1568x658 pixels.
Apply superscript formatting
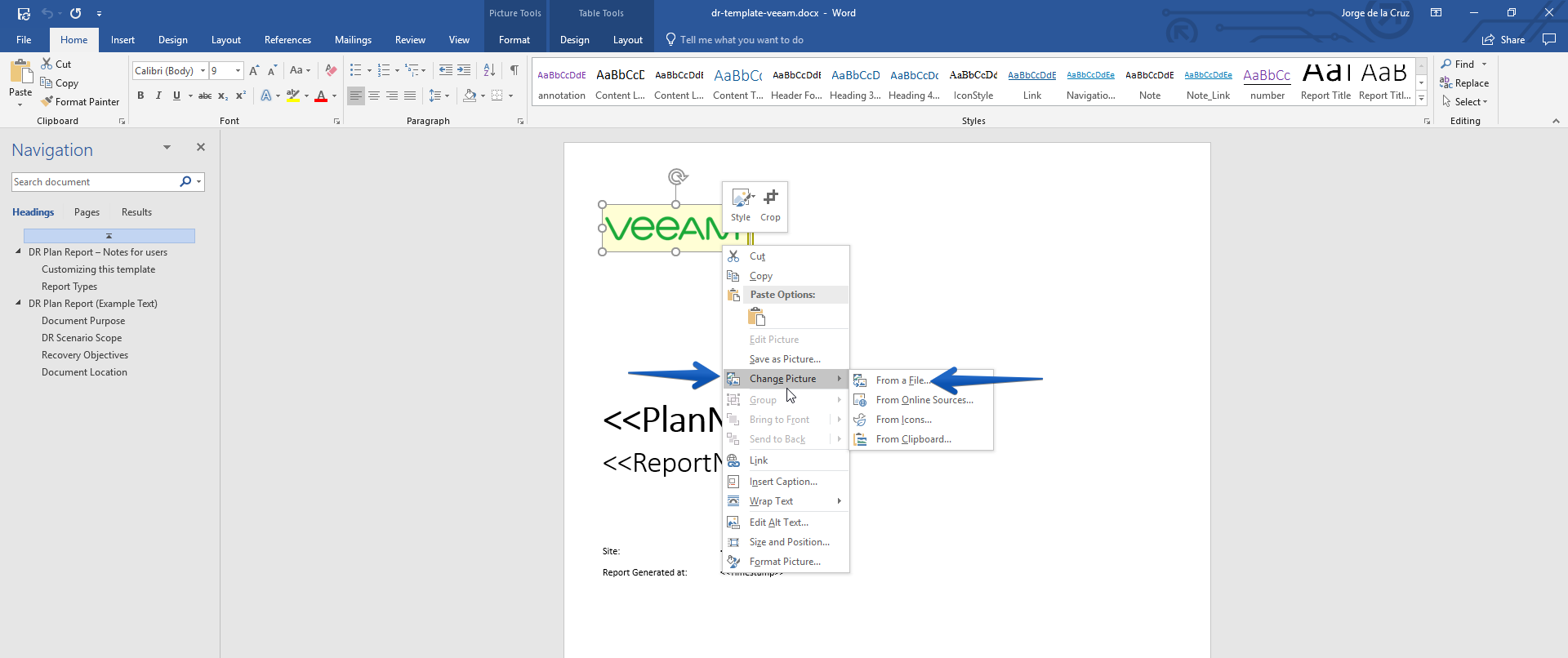[x=241, y=96]
